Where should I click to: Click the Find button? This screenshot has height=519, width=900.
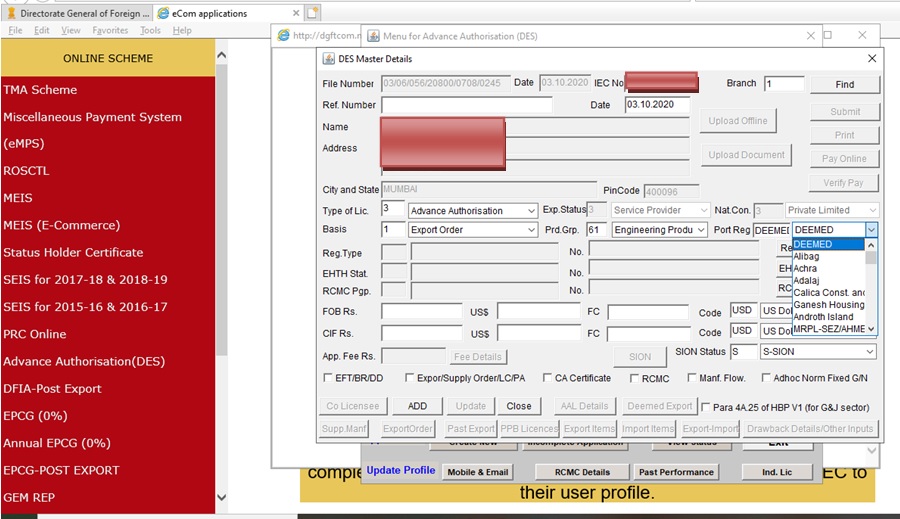pos(844,84)
